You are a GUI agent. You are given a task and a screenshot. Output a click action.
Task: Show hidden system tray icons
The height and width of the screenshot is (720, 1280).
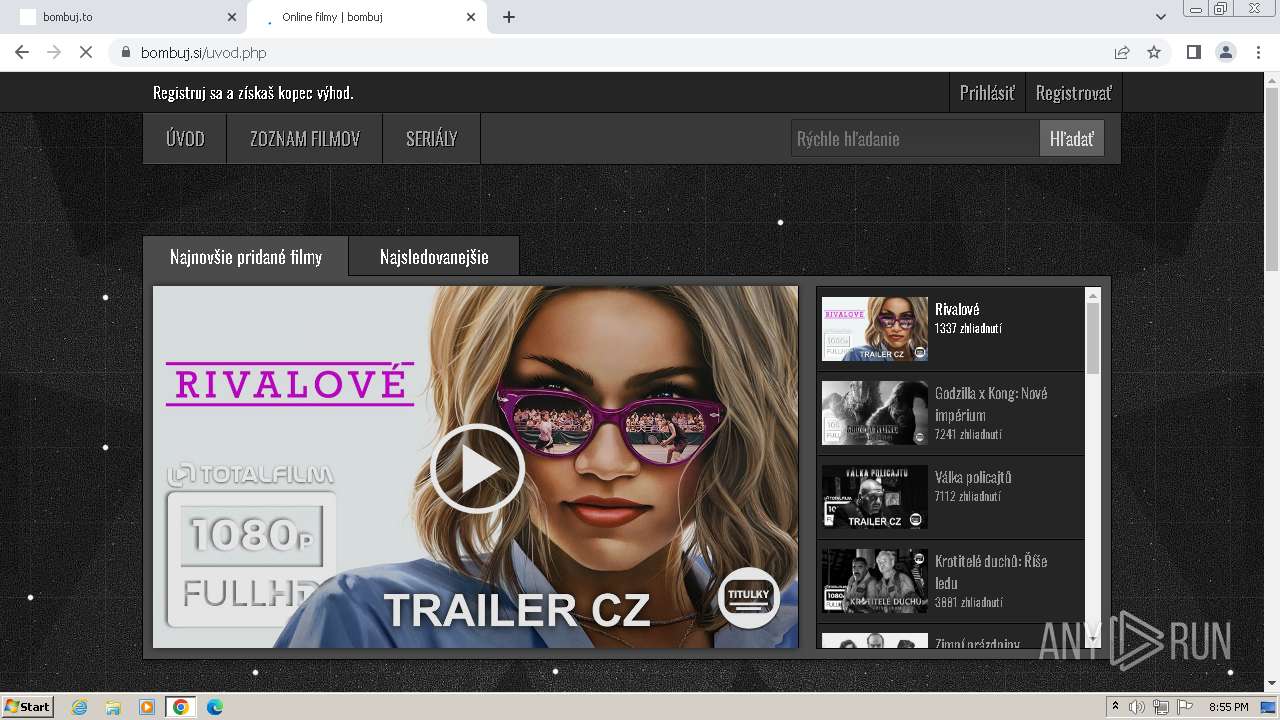[1115, 707]
